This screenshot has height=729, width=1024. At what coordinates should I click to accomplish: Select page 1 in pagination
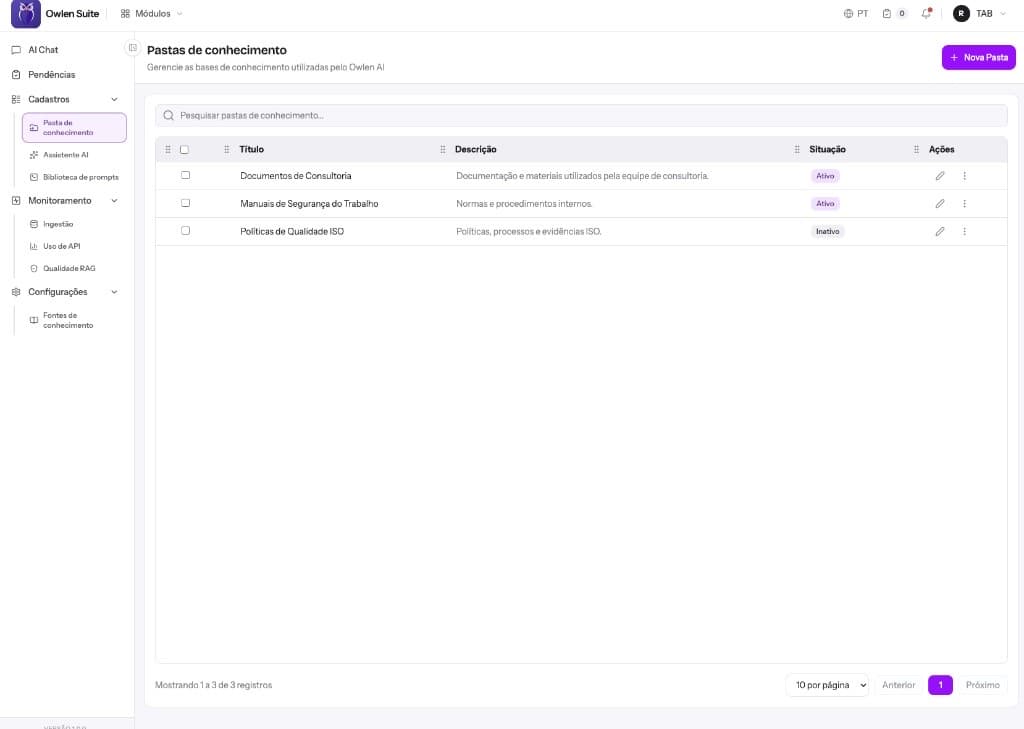pos(940,685)
